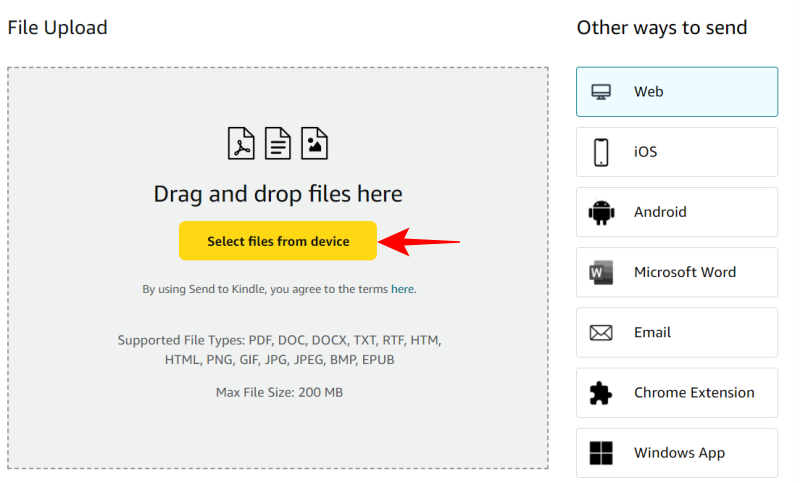
Task: Open the terms 'here' link
Action: point(403,289)
